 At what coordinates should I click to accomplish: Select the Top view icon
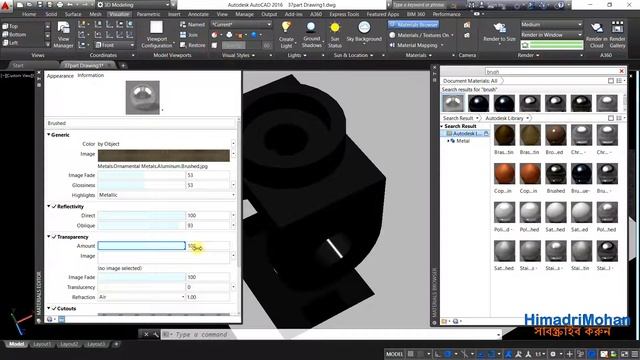tap(5, 26)
